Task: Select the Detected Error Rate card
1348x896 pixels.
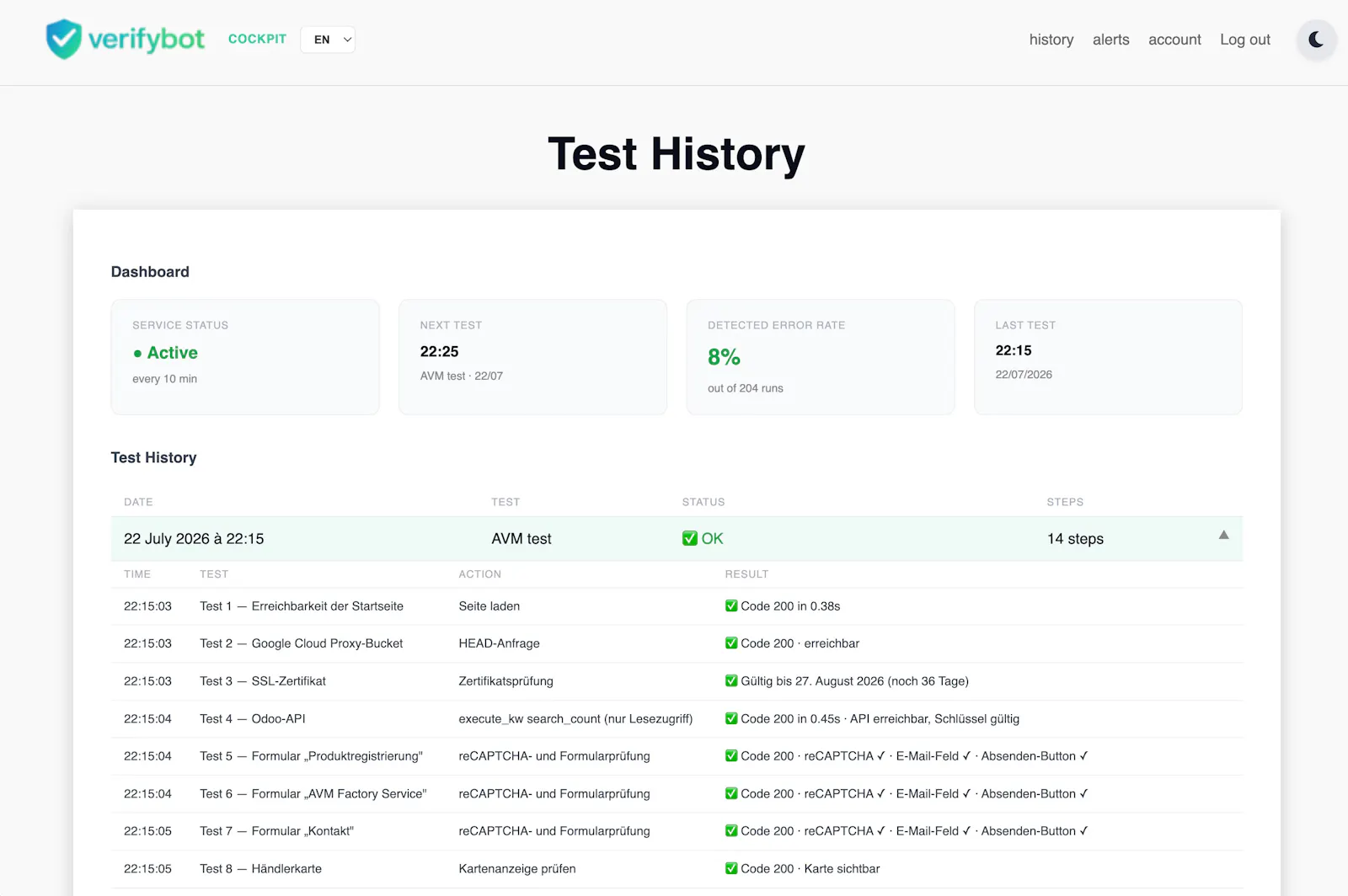Action: pos(821,357)
